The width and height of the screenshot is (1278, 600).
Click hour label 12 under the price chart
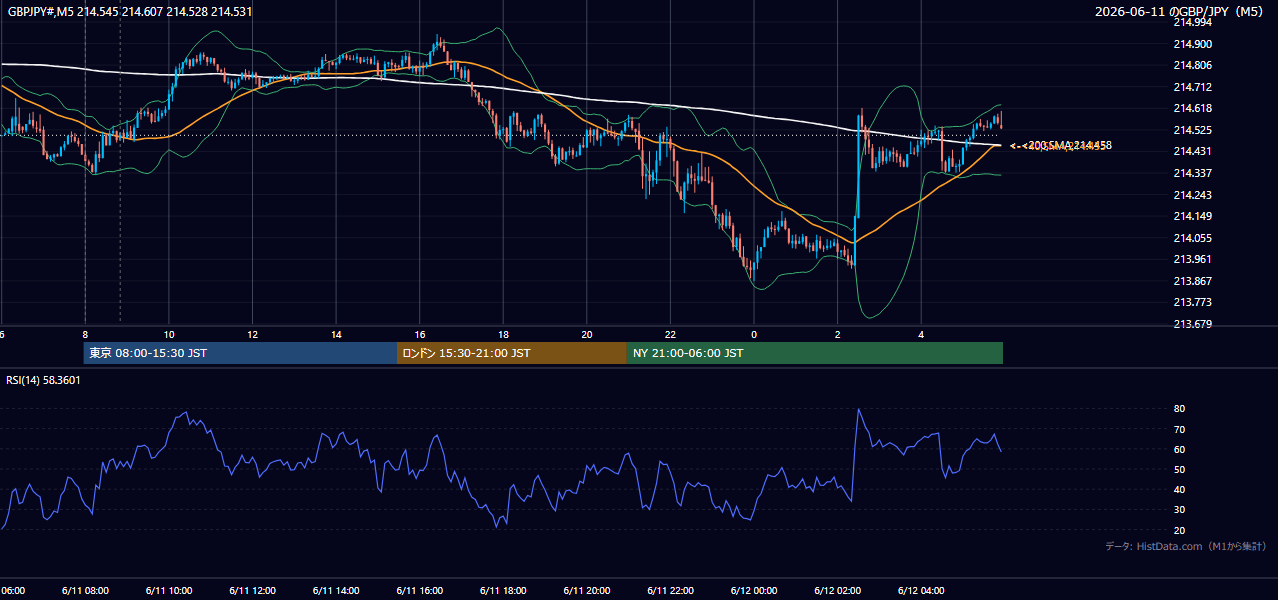[x=252, y=334]
